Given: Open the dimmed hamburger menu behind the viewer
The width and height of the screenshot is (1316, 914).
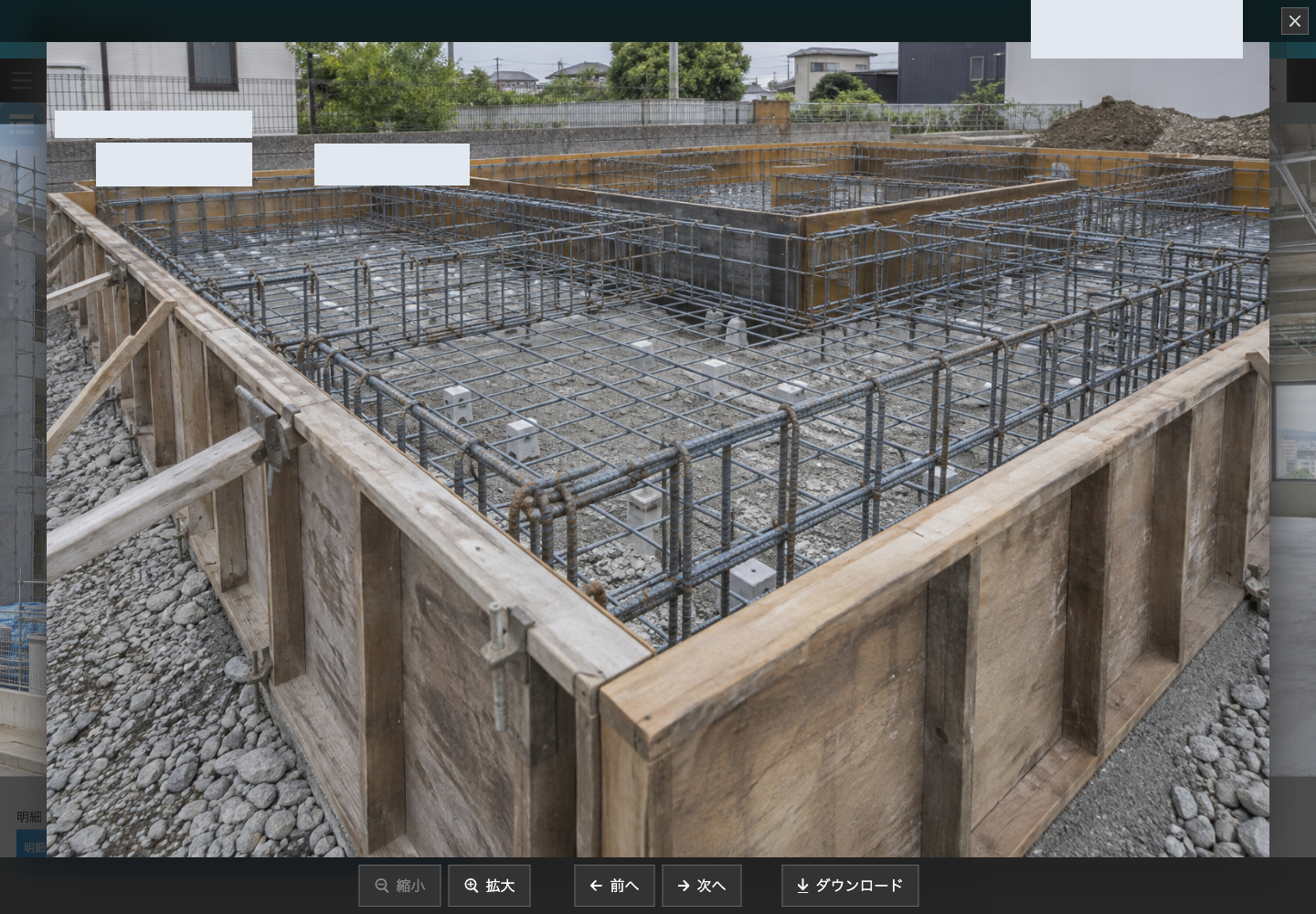Looking at the screenshot, I should click(x=22, y=80).
